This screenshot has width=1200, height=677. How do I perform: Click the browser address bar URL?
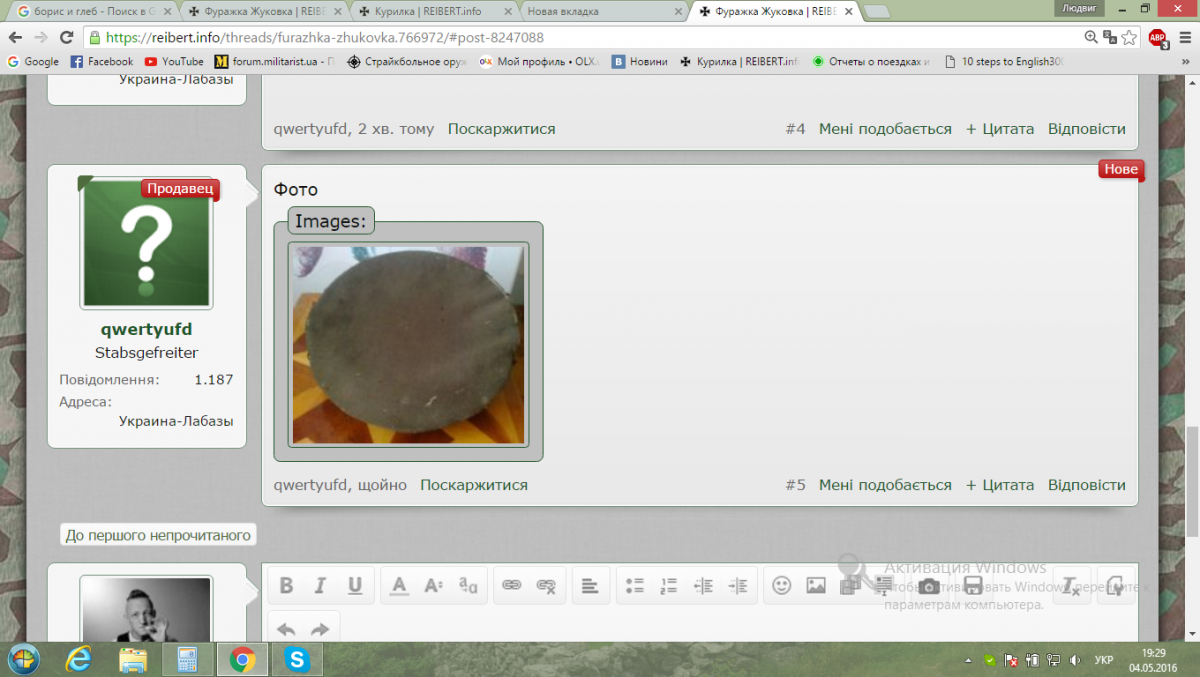(324, 37)
